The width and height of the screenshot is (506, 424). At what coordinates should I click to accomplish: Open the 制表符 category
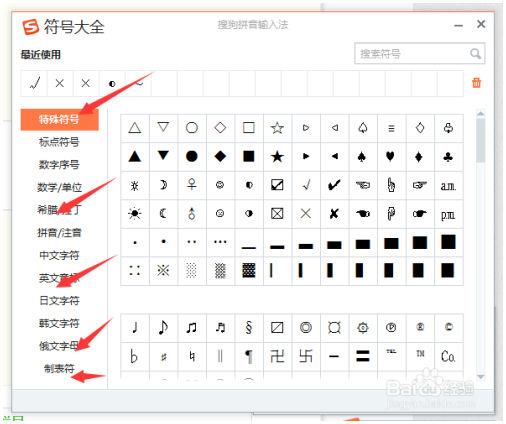coord(59,369)
